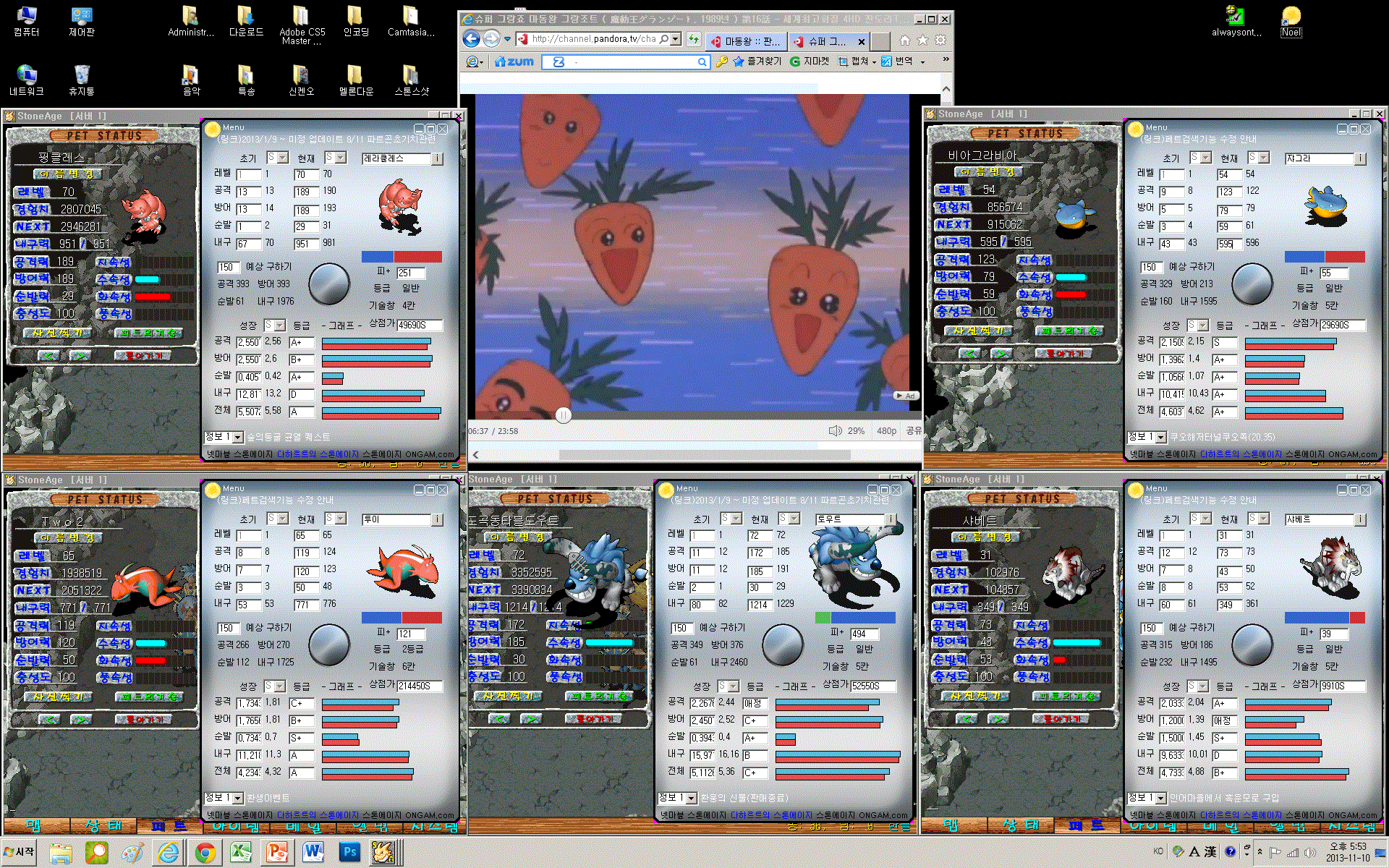Click the IE vertical scrollbar up arrow

tap(946, 88)
